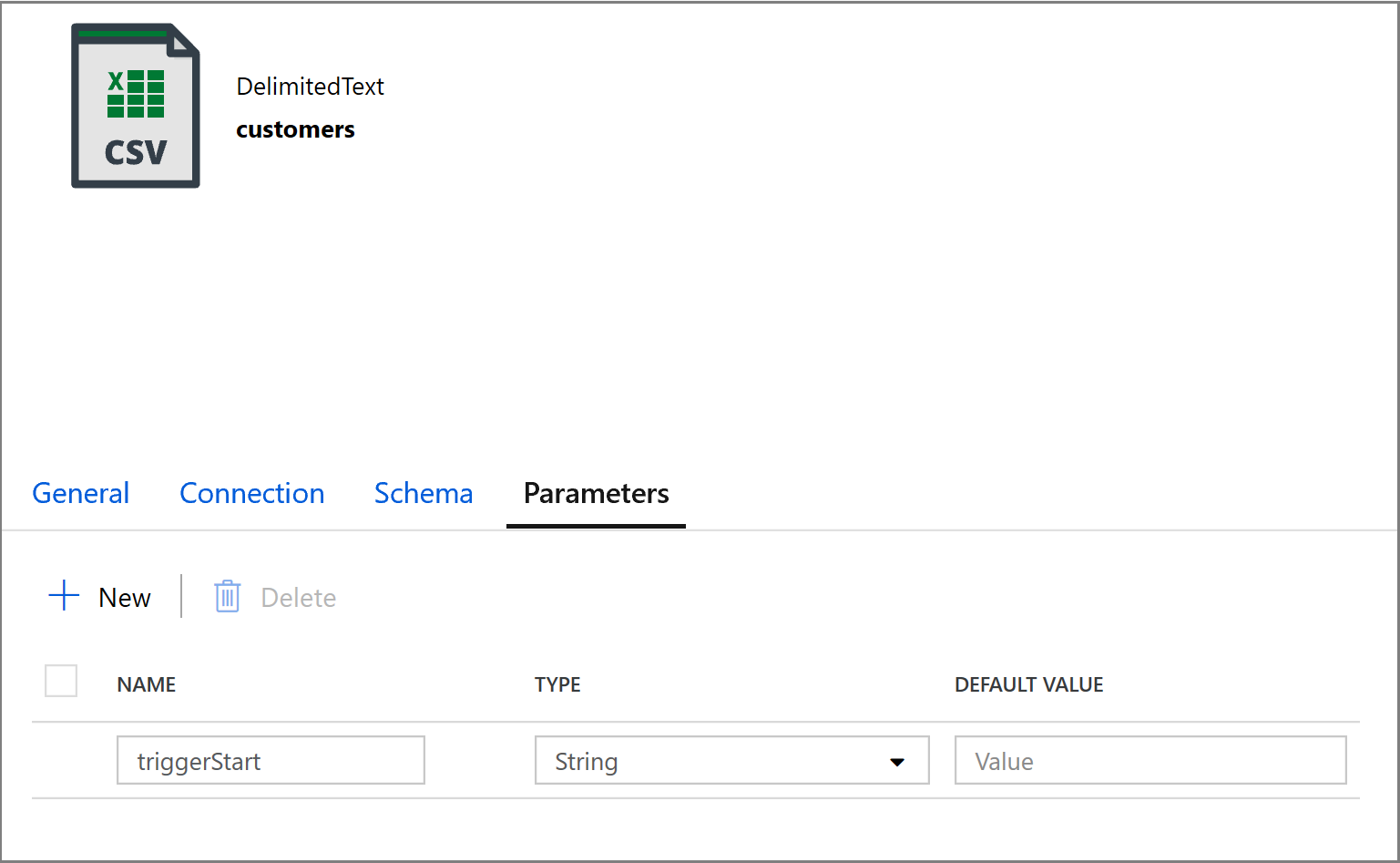Select the triggerStart name field
Screen dimensions: 1400x863
[271, 760]
